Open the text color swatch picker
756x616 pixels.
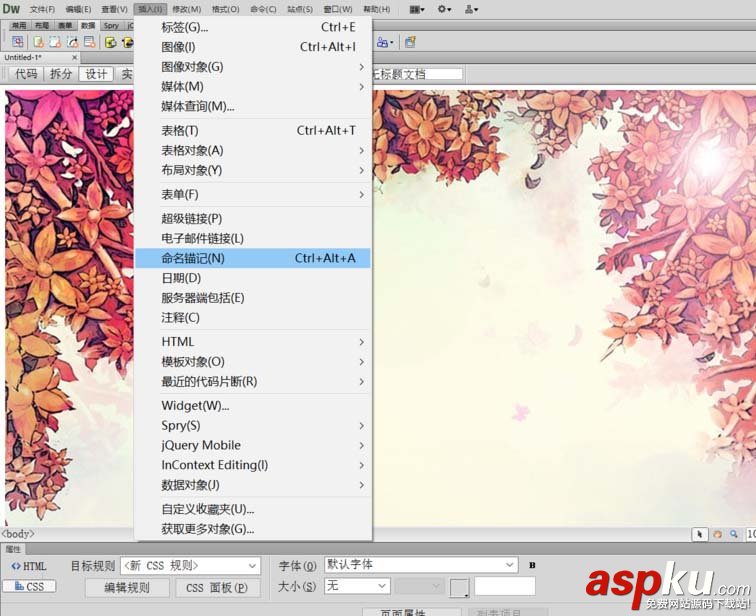459,588
